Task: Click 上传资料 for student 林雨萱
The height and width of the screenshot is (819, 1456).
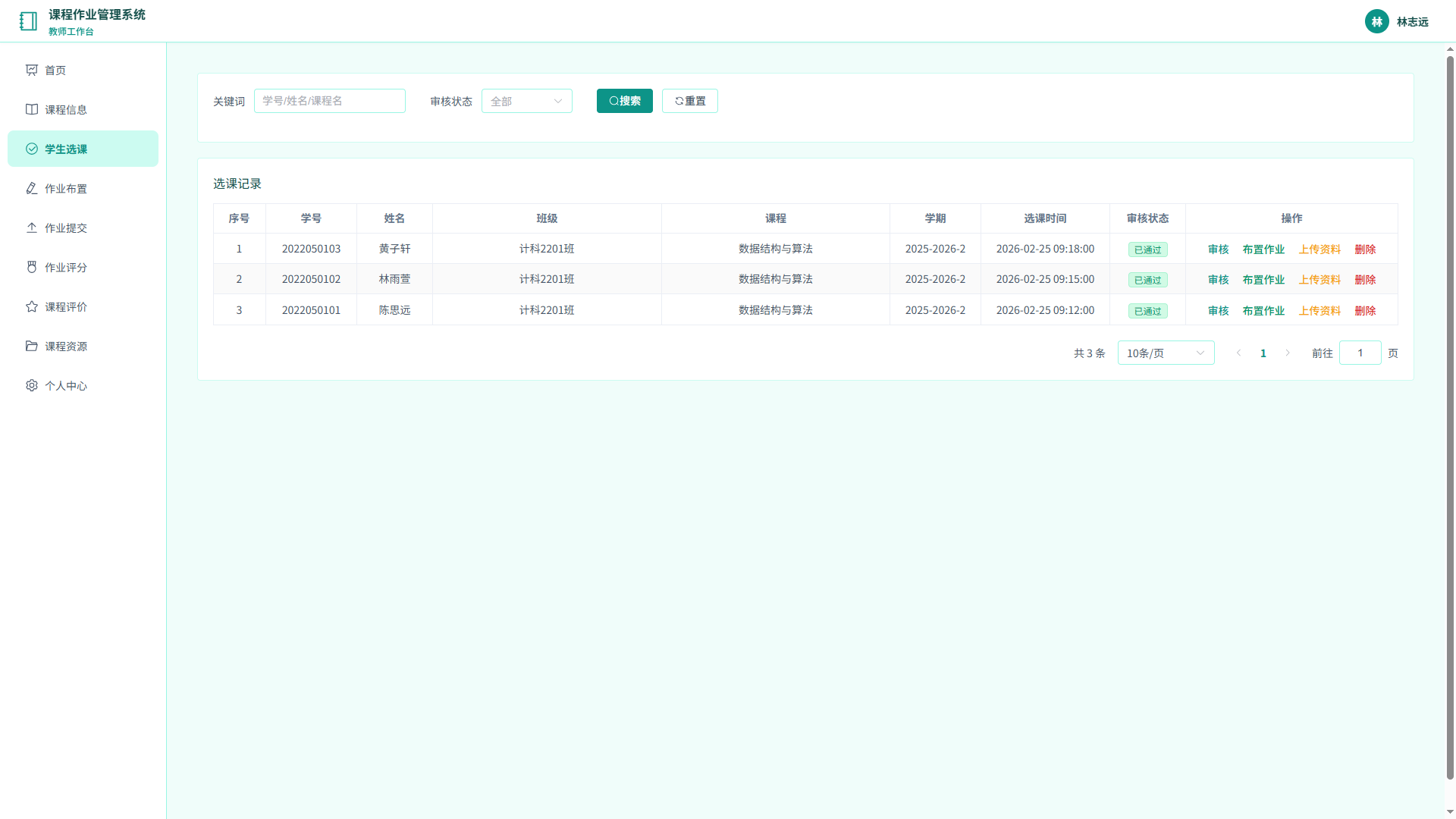Action: 1319,279
